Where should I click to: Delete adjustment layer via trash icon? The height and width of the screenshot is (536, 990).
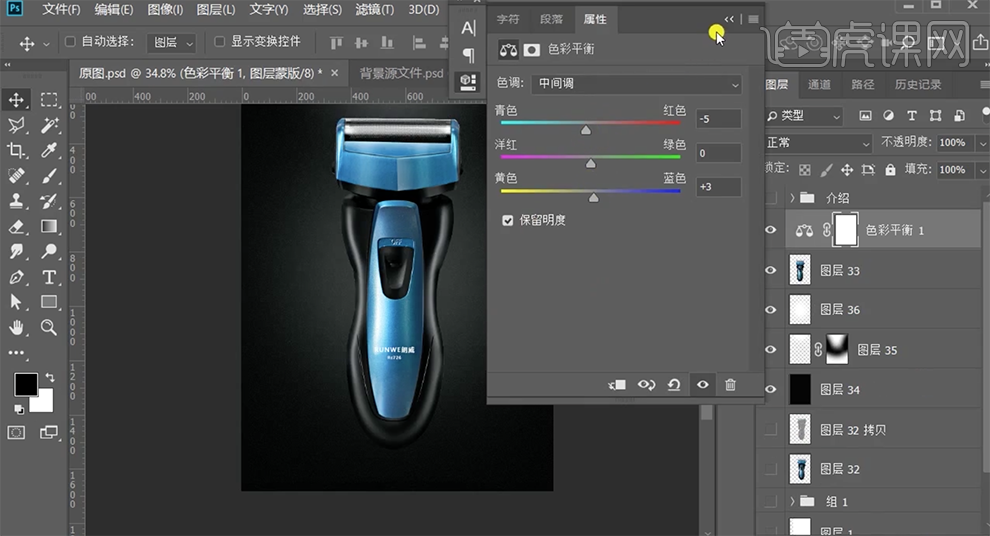(x=730, y=385)
